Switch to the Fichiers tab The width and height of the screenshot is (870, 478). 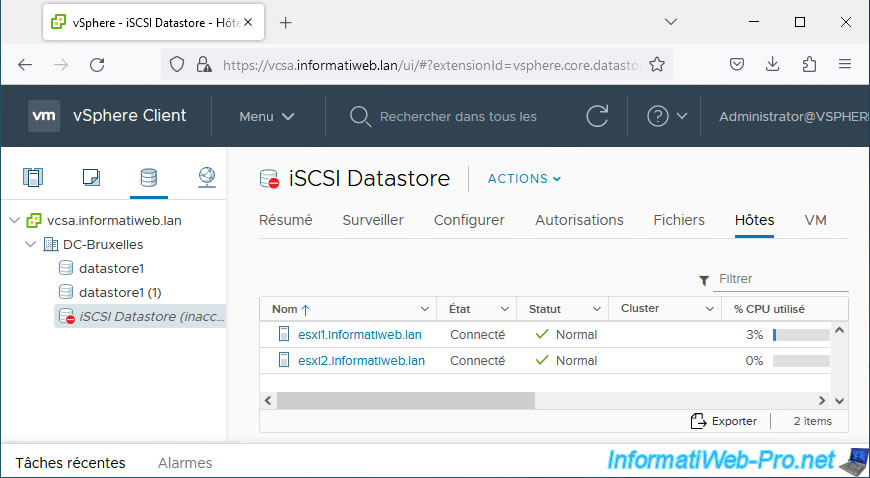(679, 220)
